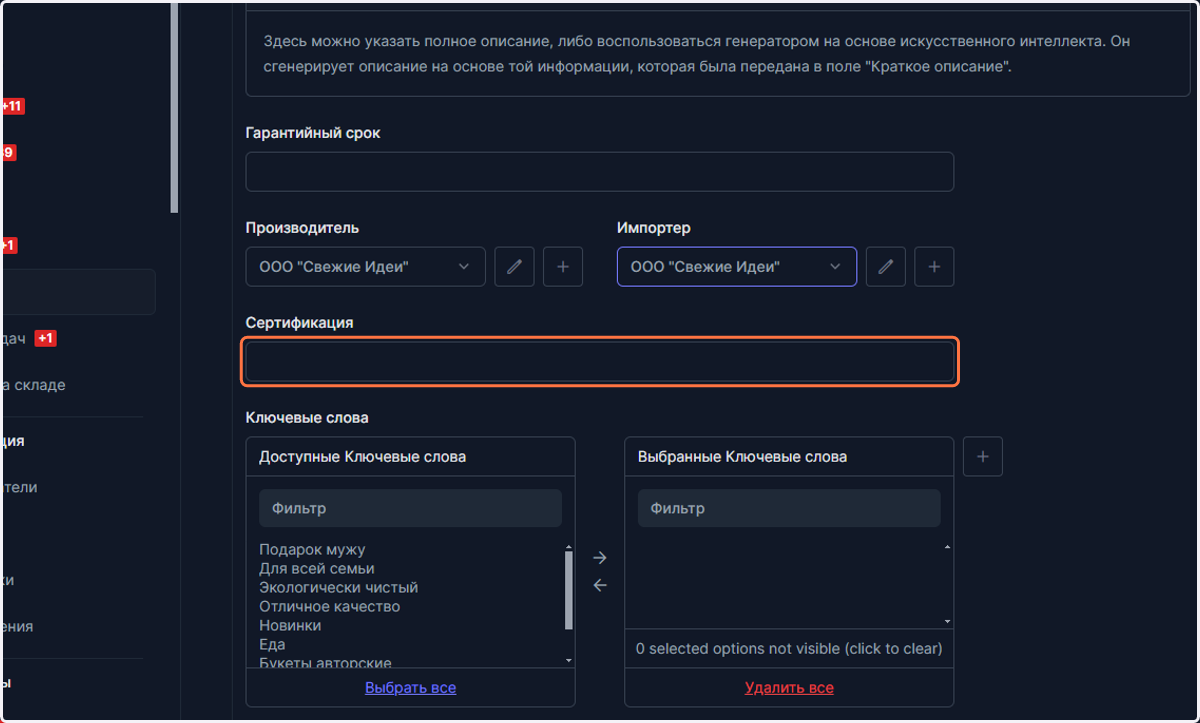Click filter field in Выбранные Ключевые слова
Screen dimensions: 1200x723
click(x=789, y=508)
